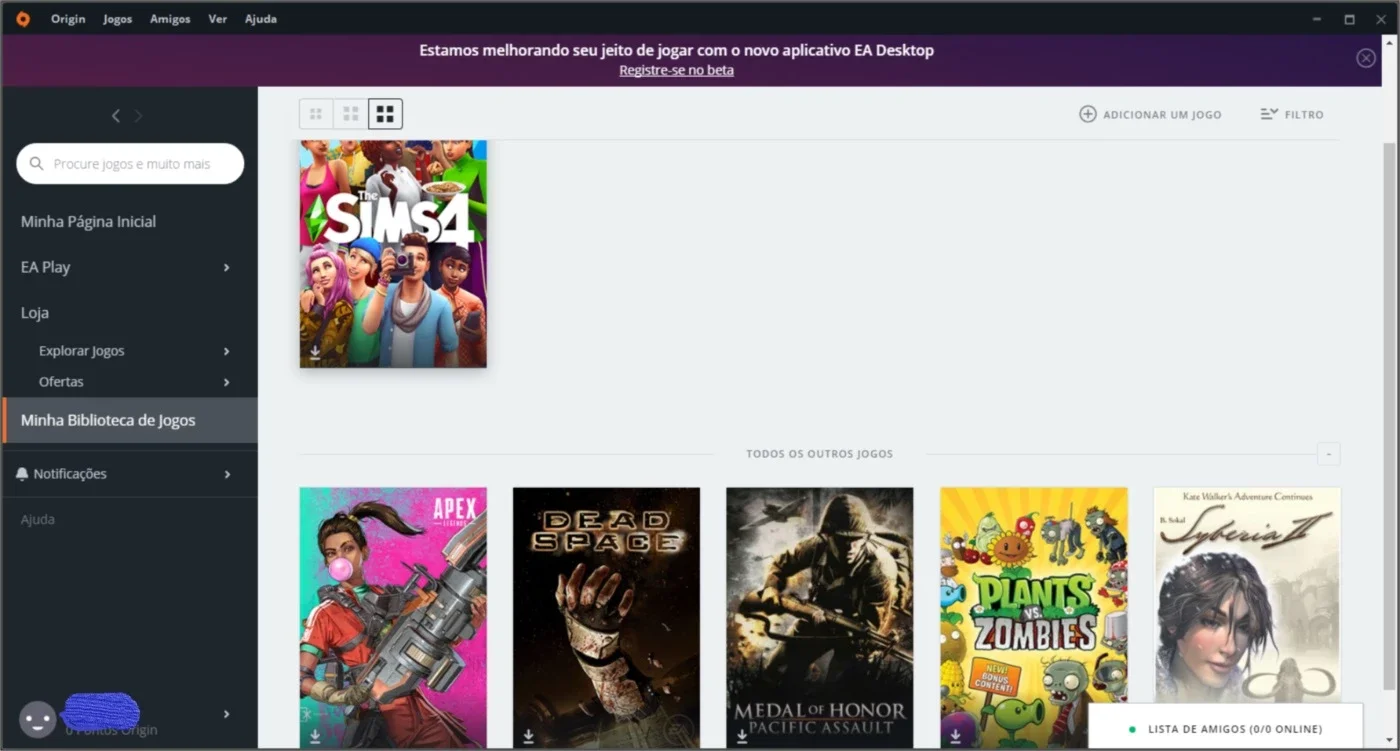Open the Ver menu
This screenshot has width=1400, height=751.
217,19
